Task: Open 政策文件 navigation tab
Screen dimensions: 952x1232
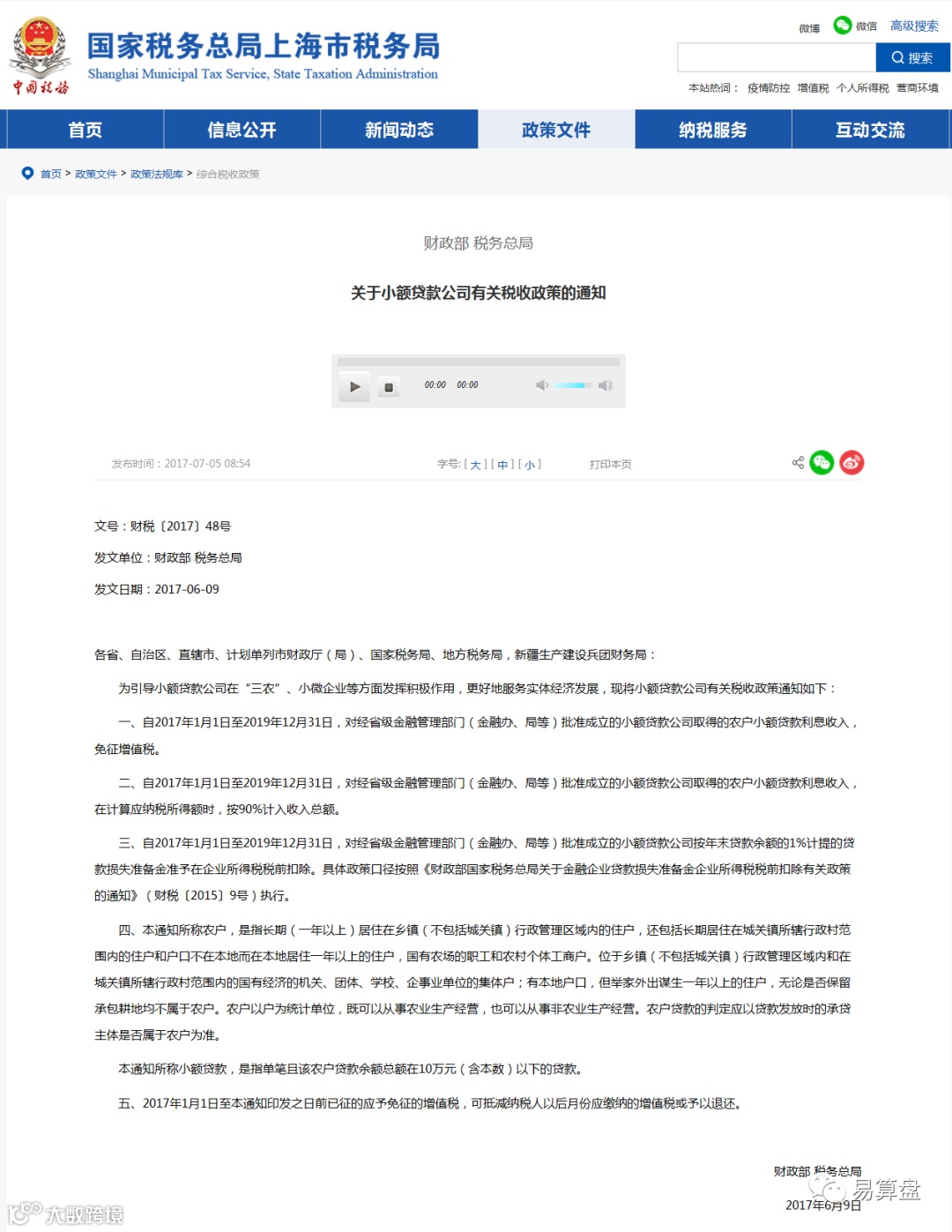Action: pyautogui.click(x=556, y=130)
